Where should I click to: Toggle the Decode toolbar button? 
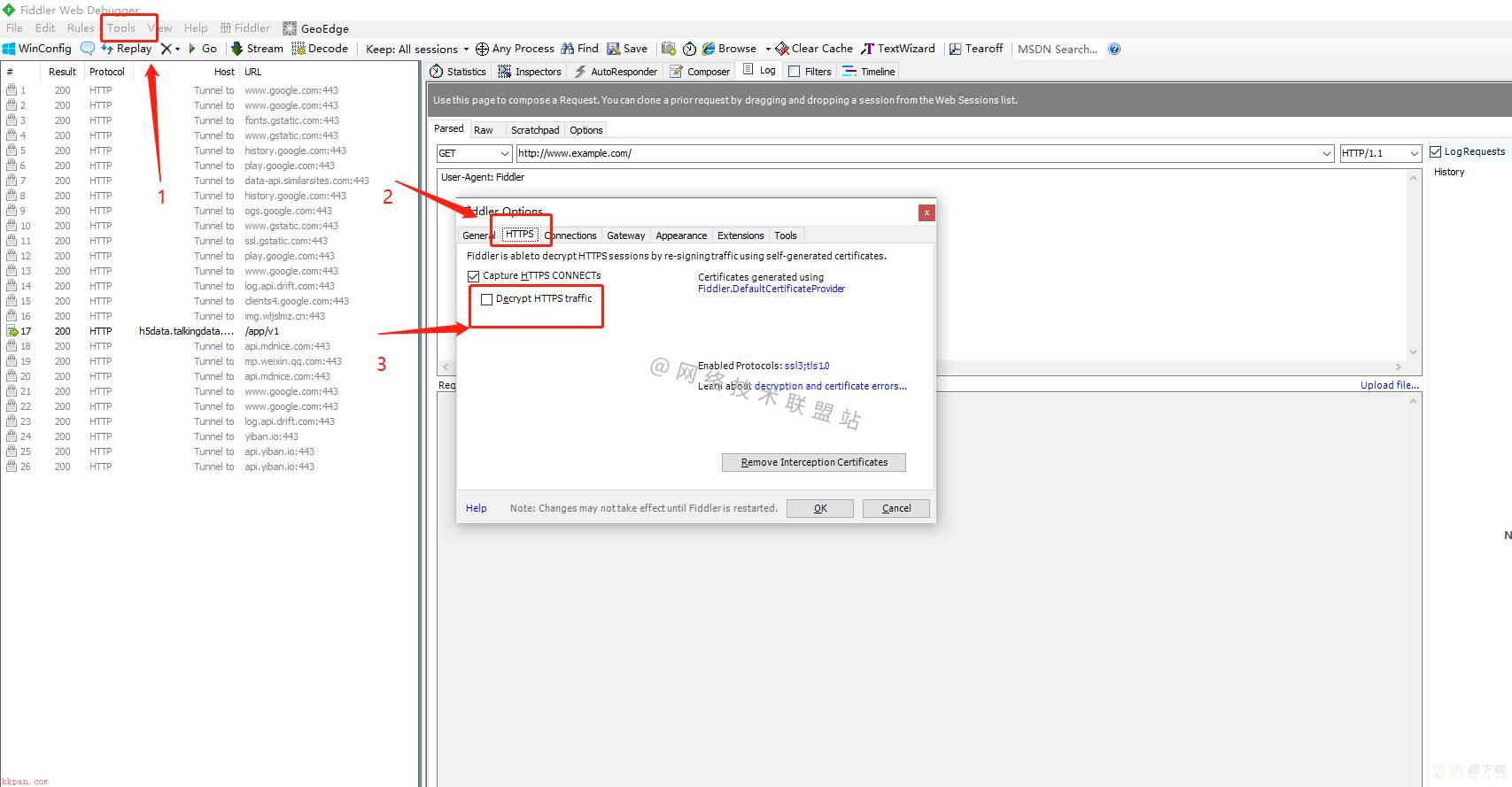coord(320,49)
